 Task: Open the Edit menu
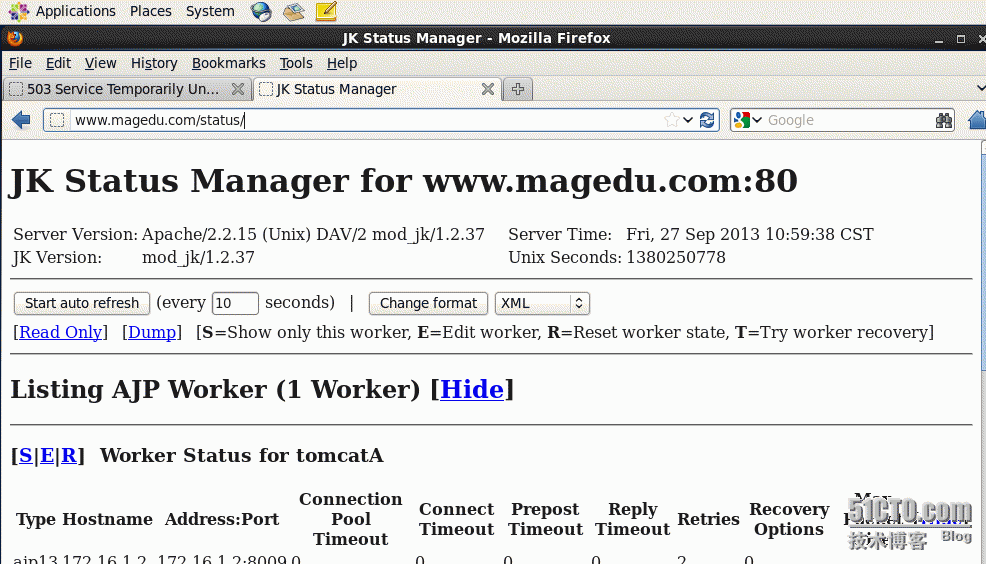pos(58,64)
